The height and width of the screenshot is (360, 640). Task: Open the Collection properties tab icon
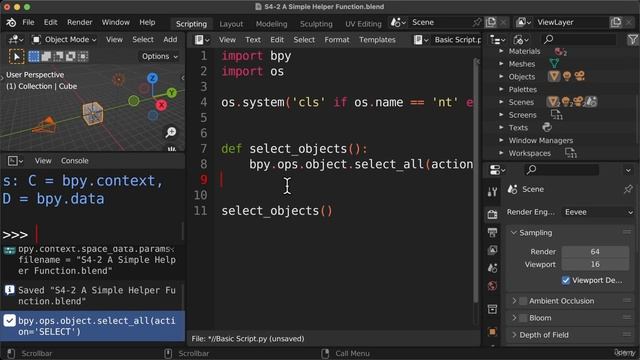(x=492, y=309)
